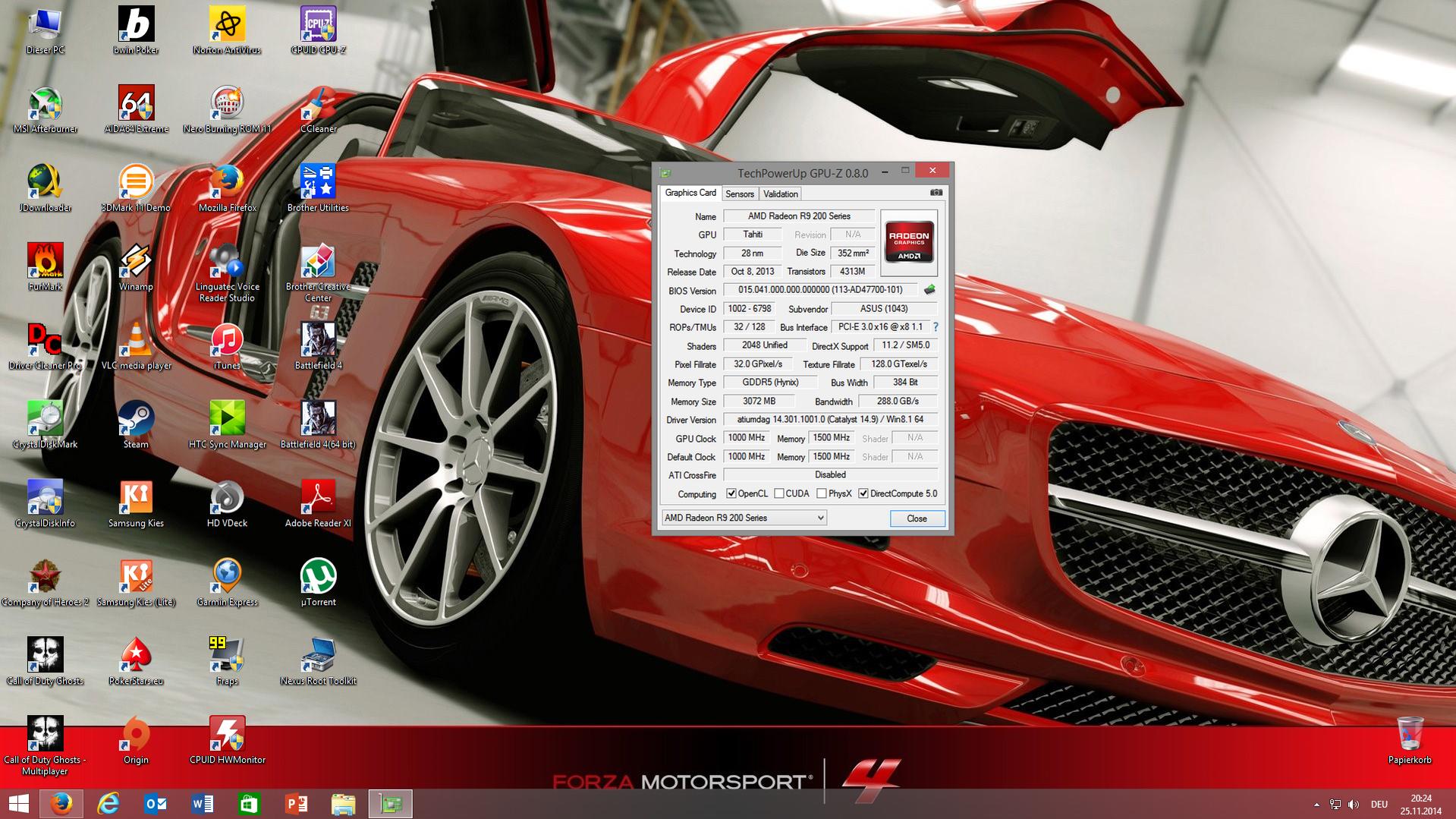Select the Fraps desktop icon
This screenshot has width=1456, height=819.
point(228,663)
